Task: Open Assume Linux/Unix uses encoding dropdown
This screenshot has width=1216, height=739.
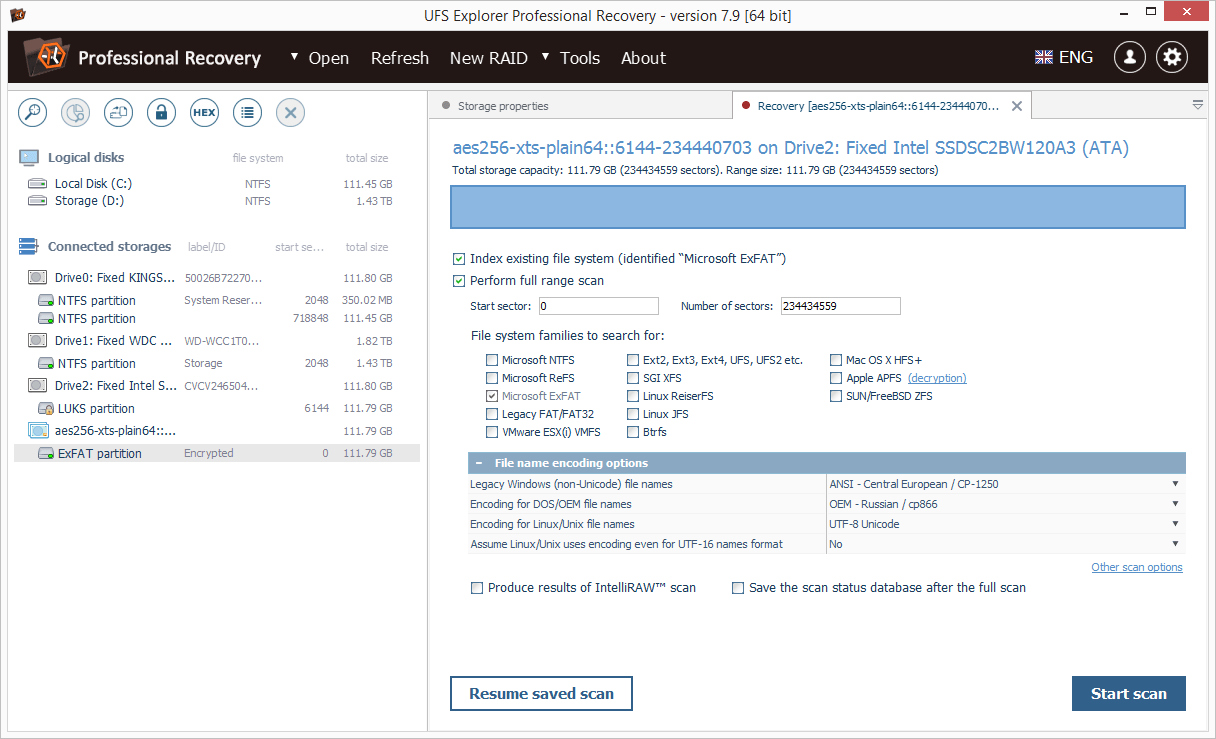Action: tap(1005, 544)
